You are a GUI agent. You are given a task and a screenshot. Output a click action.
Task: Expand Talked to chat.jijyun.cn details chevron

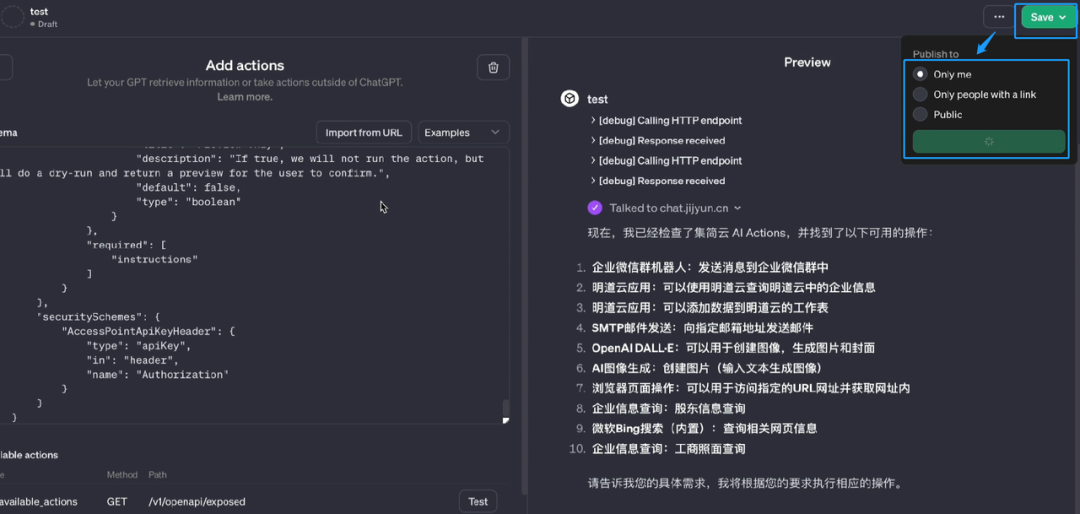[x=738, y=207]
